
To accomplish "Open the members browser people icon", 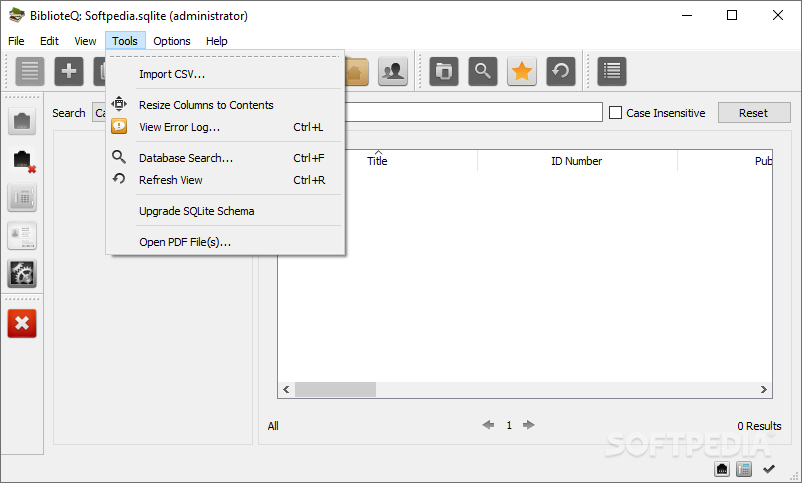I will (393, 71).
